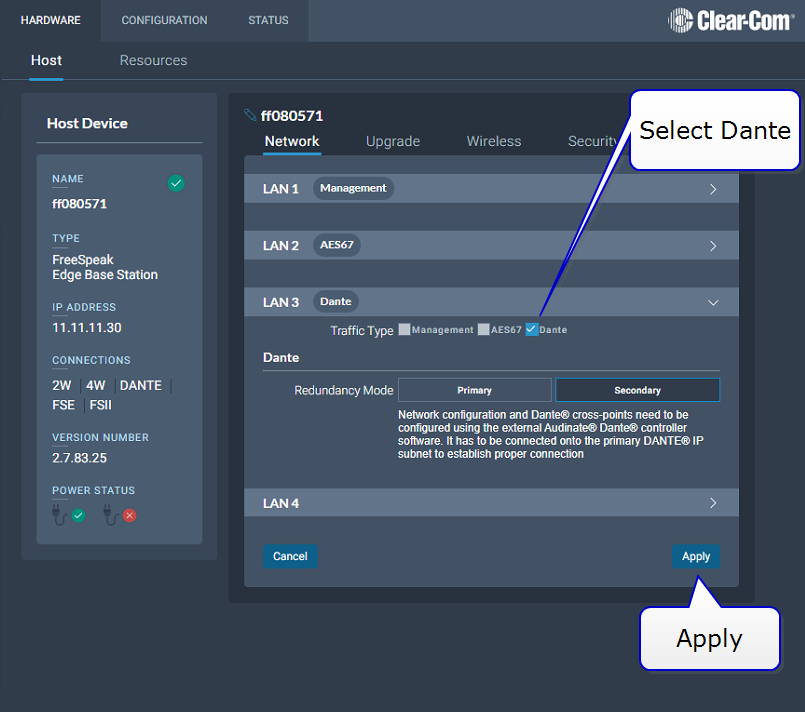Viewport: 805px width, 712px height.
Task: Expand the LAN 2 AES67 section
Action: coord(713,246)
